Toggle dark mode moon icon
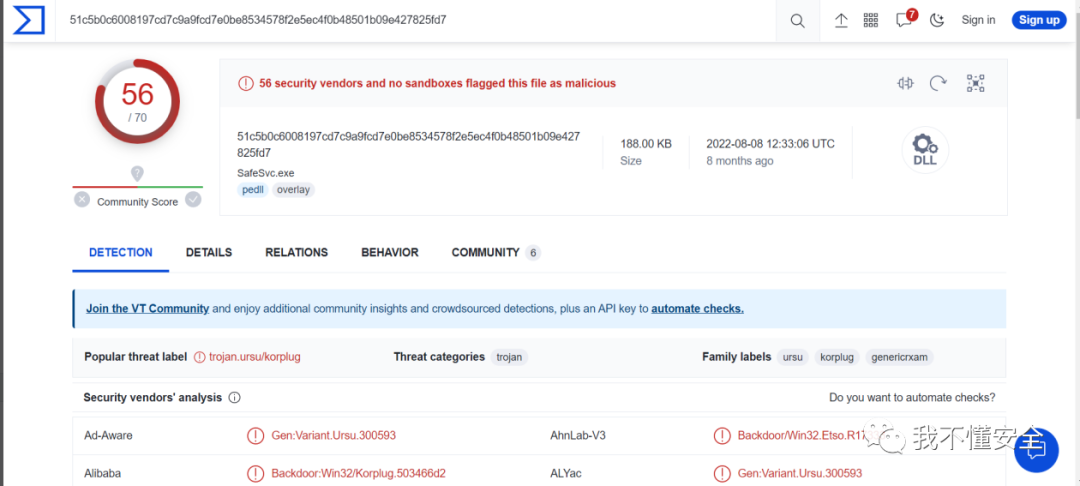This screenshot has height=486, width=1080. click(x=937, y=21)
